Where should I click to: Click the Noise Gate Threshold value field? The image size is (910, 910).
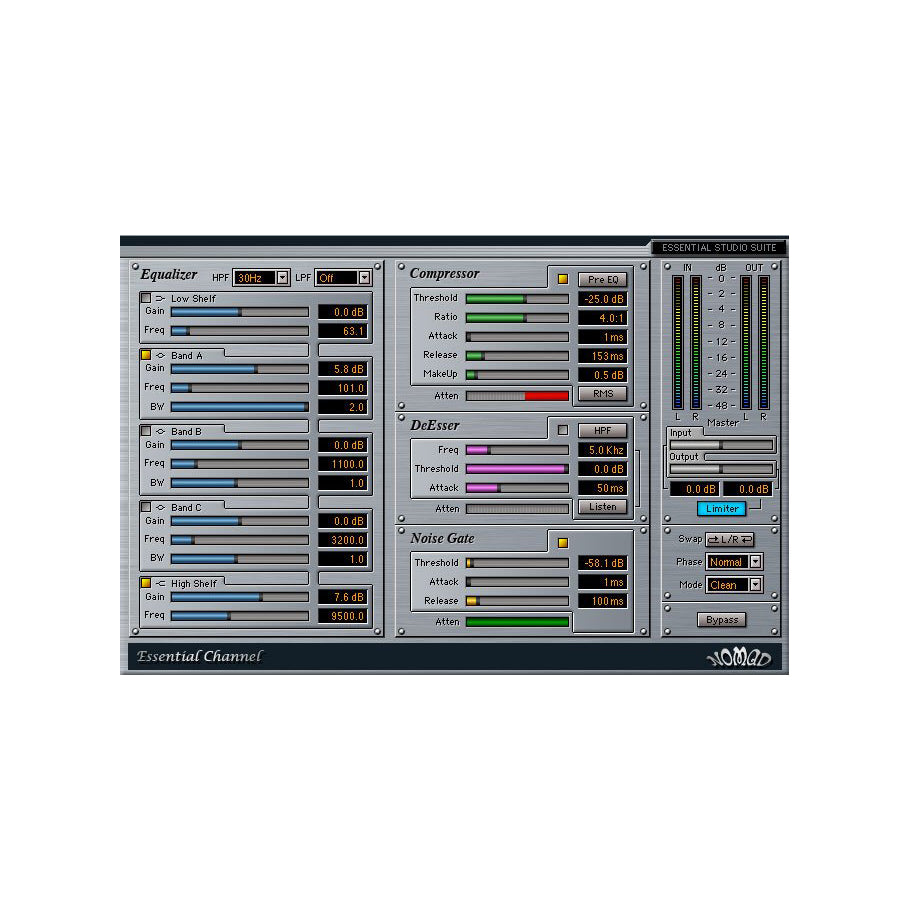tap(601, 562)
